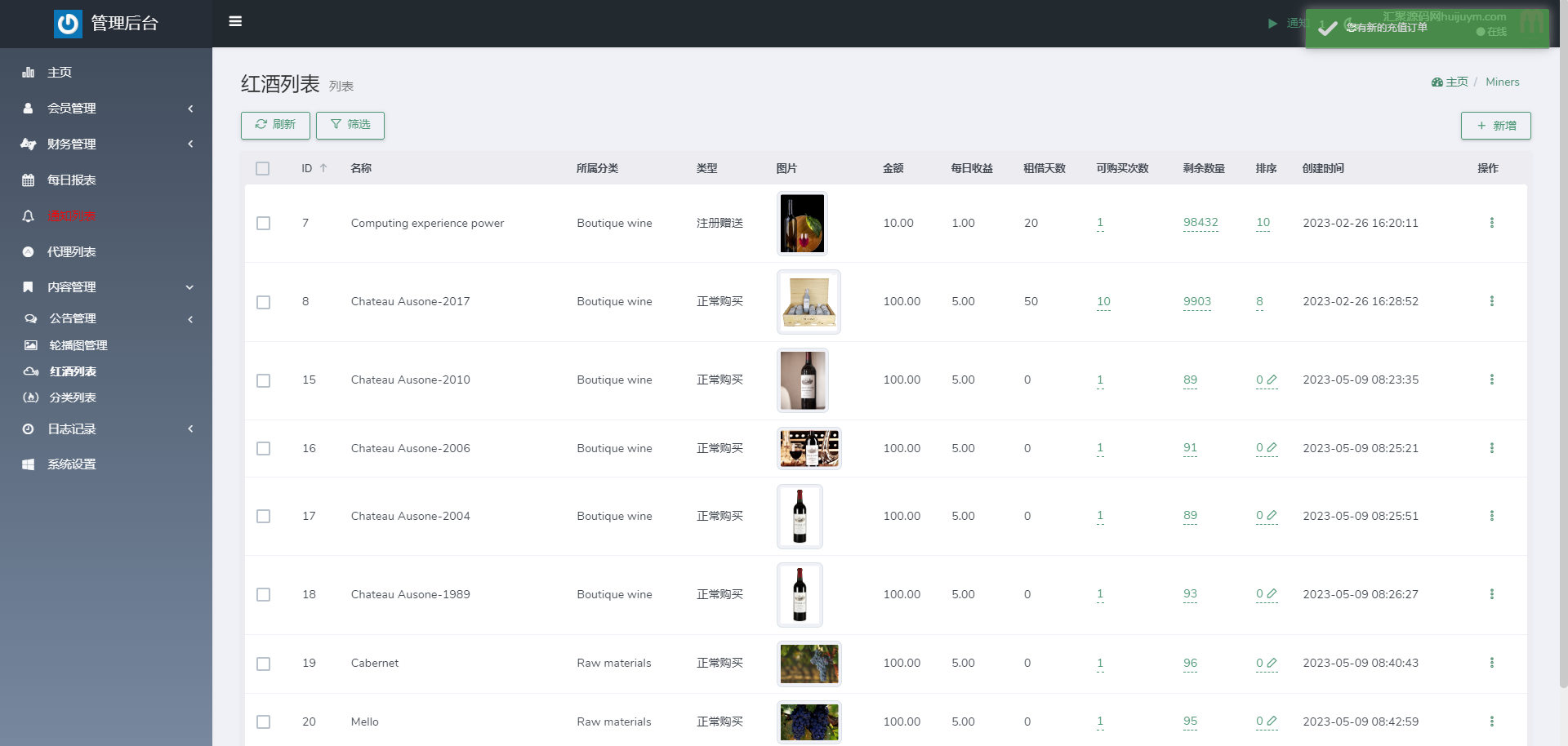This screenshot has width=1568, height=746.
Task: Expand the 会员管理 menu chevron
Action: [190, 109]
